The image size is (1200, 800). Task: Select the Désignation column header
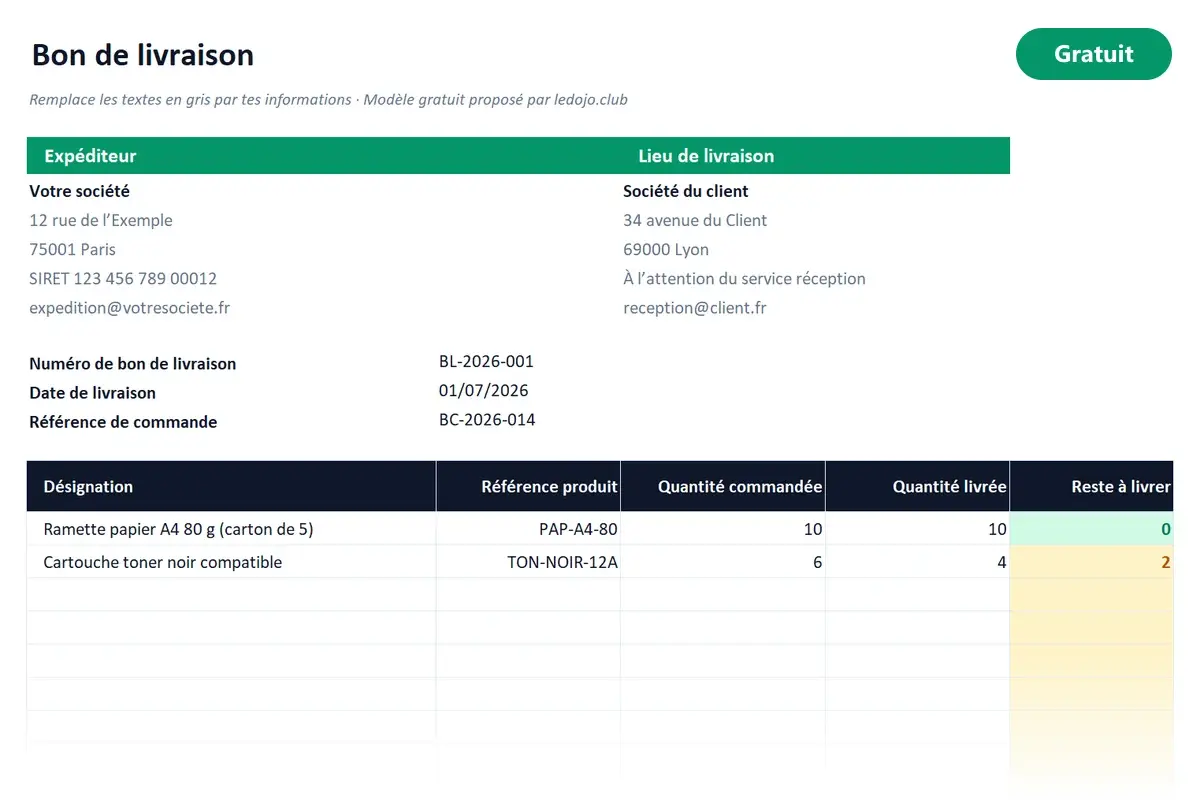[x=231, y=486]
